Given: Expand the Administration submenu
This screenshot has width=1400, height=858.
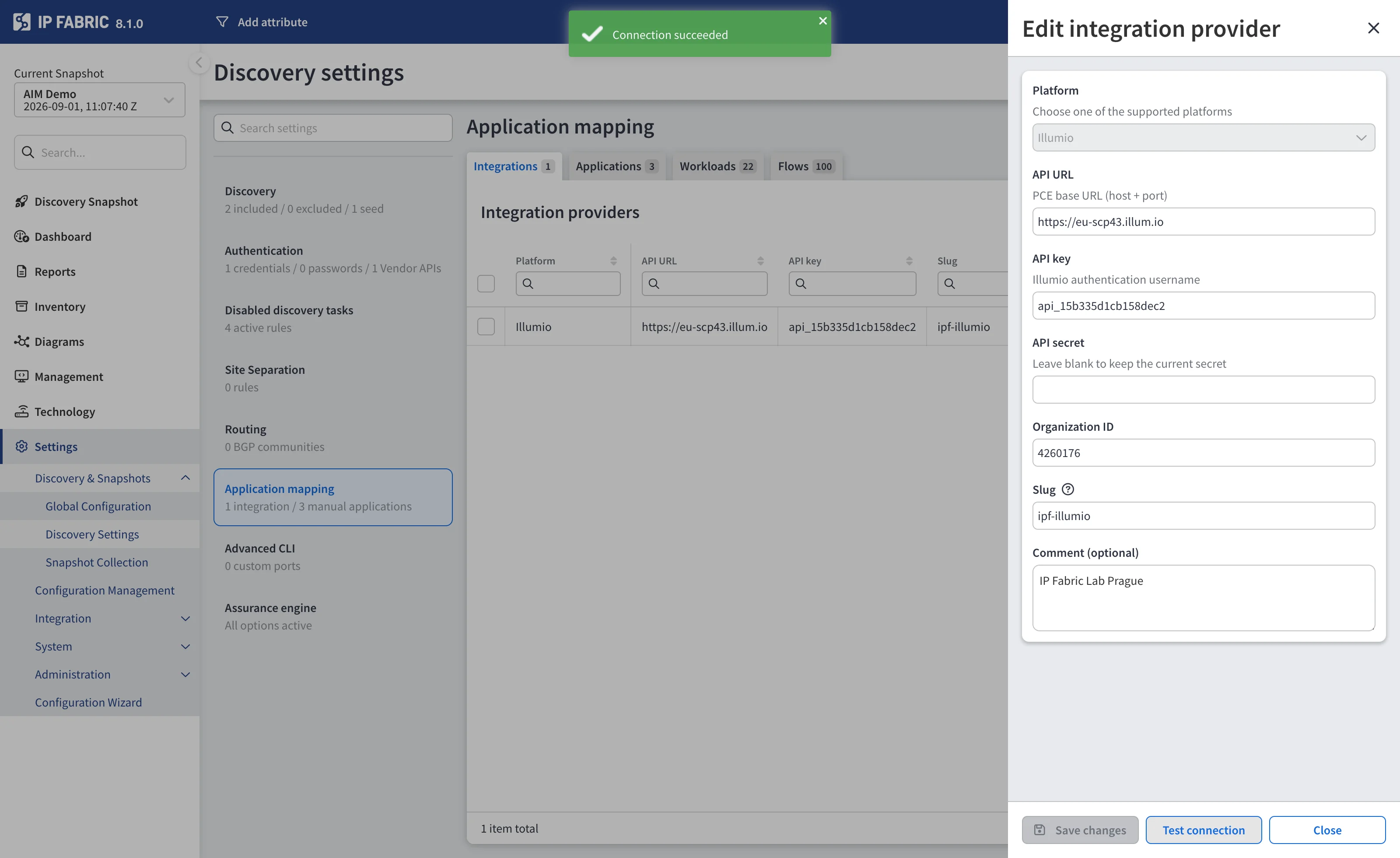Looking at the screenshot, I should [185, 674].
